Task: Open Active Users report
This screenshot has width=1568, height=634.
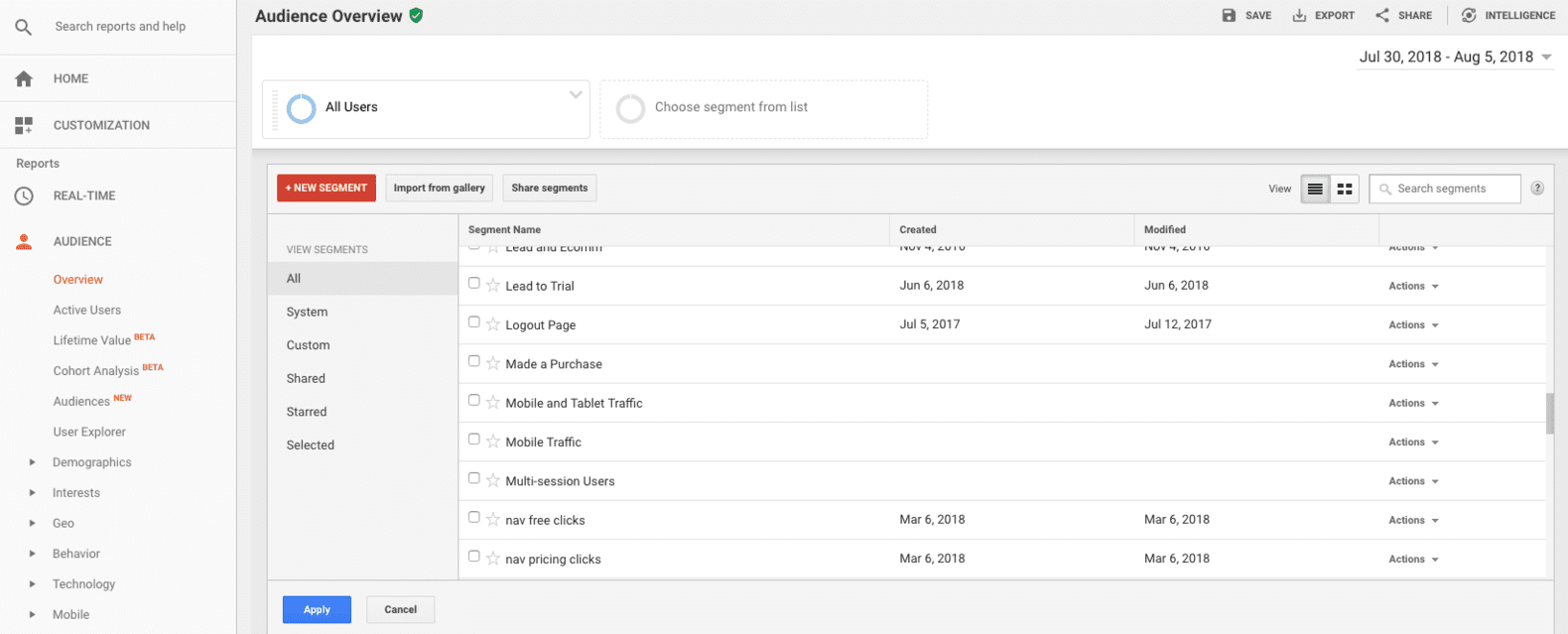Action: (x=87, y=310)
